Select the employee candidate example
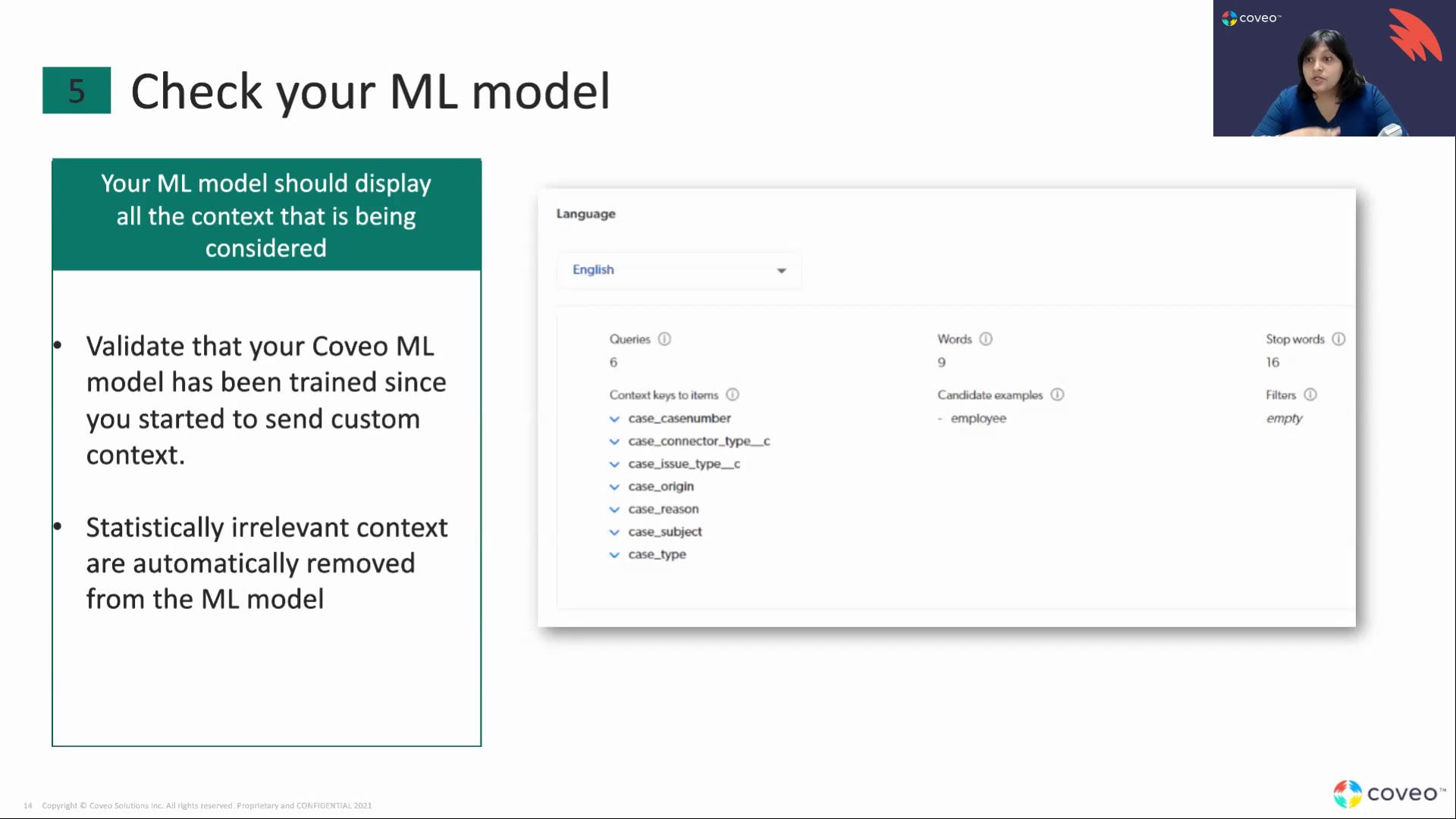The image size is (1456, 819). (x=978, y=419)
